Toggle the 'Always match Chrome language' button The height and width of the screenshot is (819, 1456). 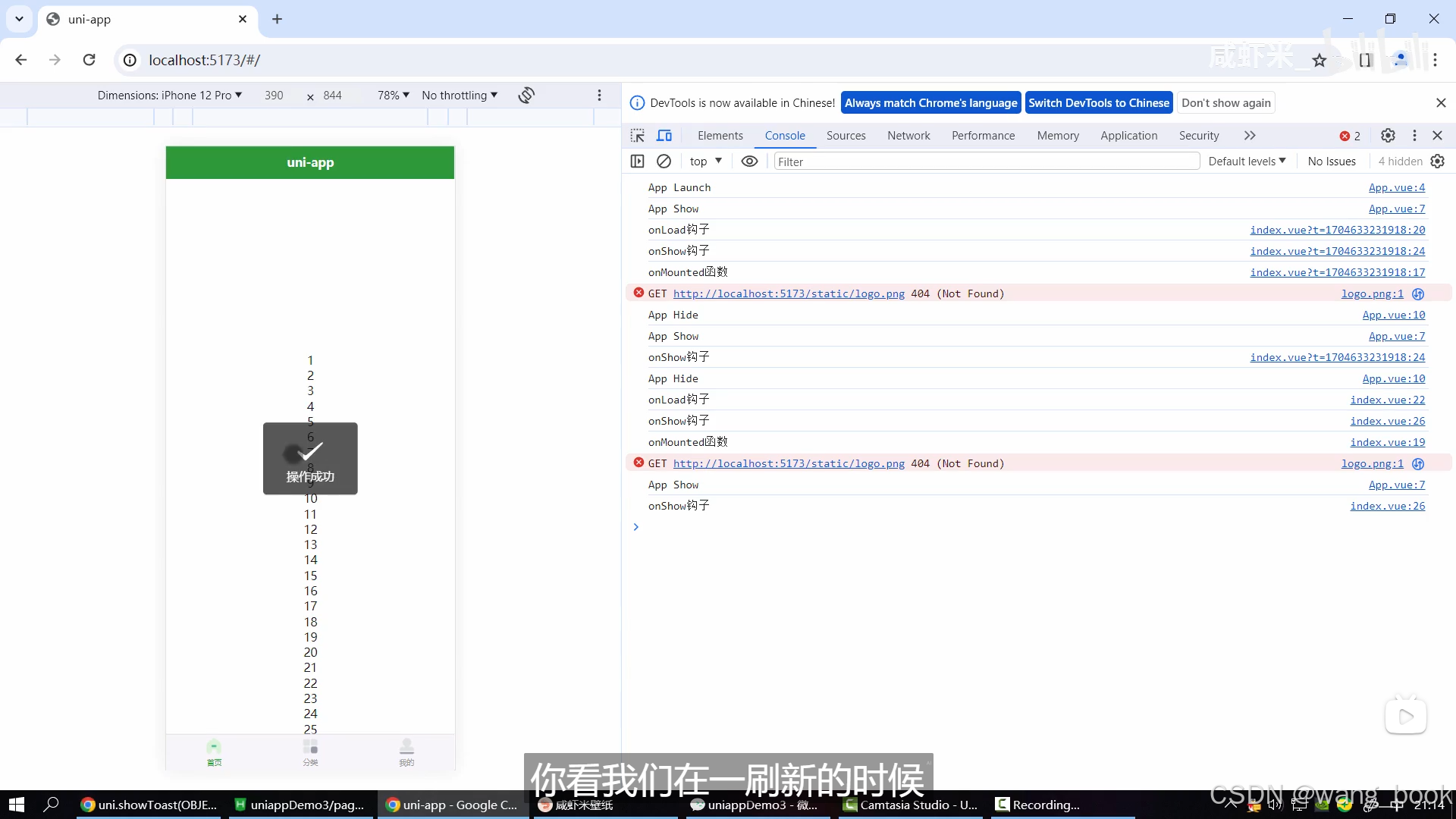(931, 102)
